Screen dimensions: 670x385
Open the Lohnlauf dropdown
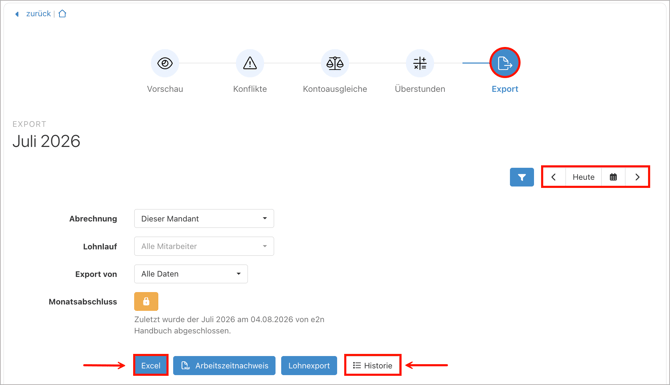pyautogui.click(x=204, y=246)
